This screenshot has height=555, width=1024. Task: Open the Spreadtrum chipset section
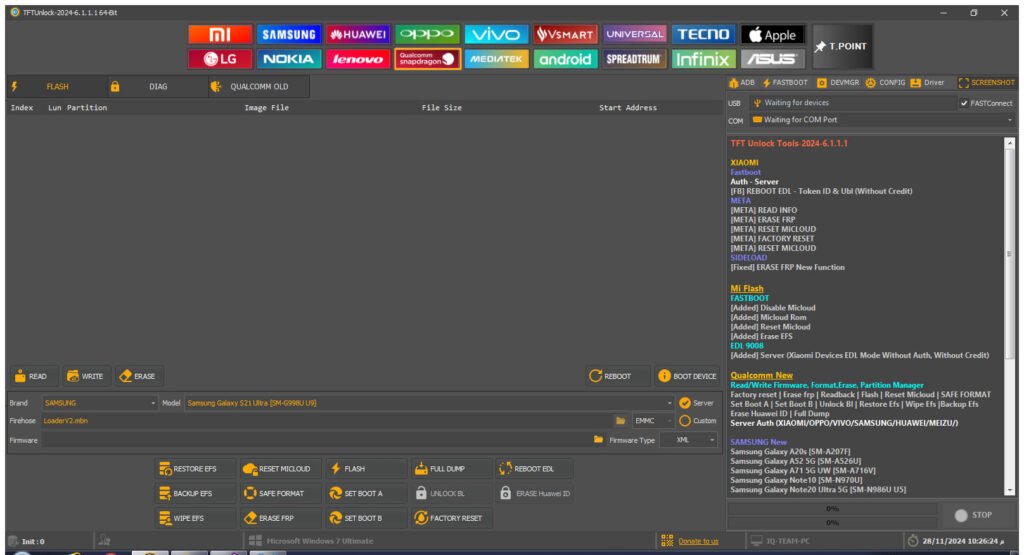[x=634, y=59]
